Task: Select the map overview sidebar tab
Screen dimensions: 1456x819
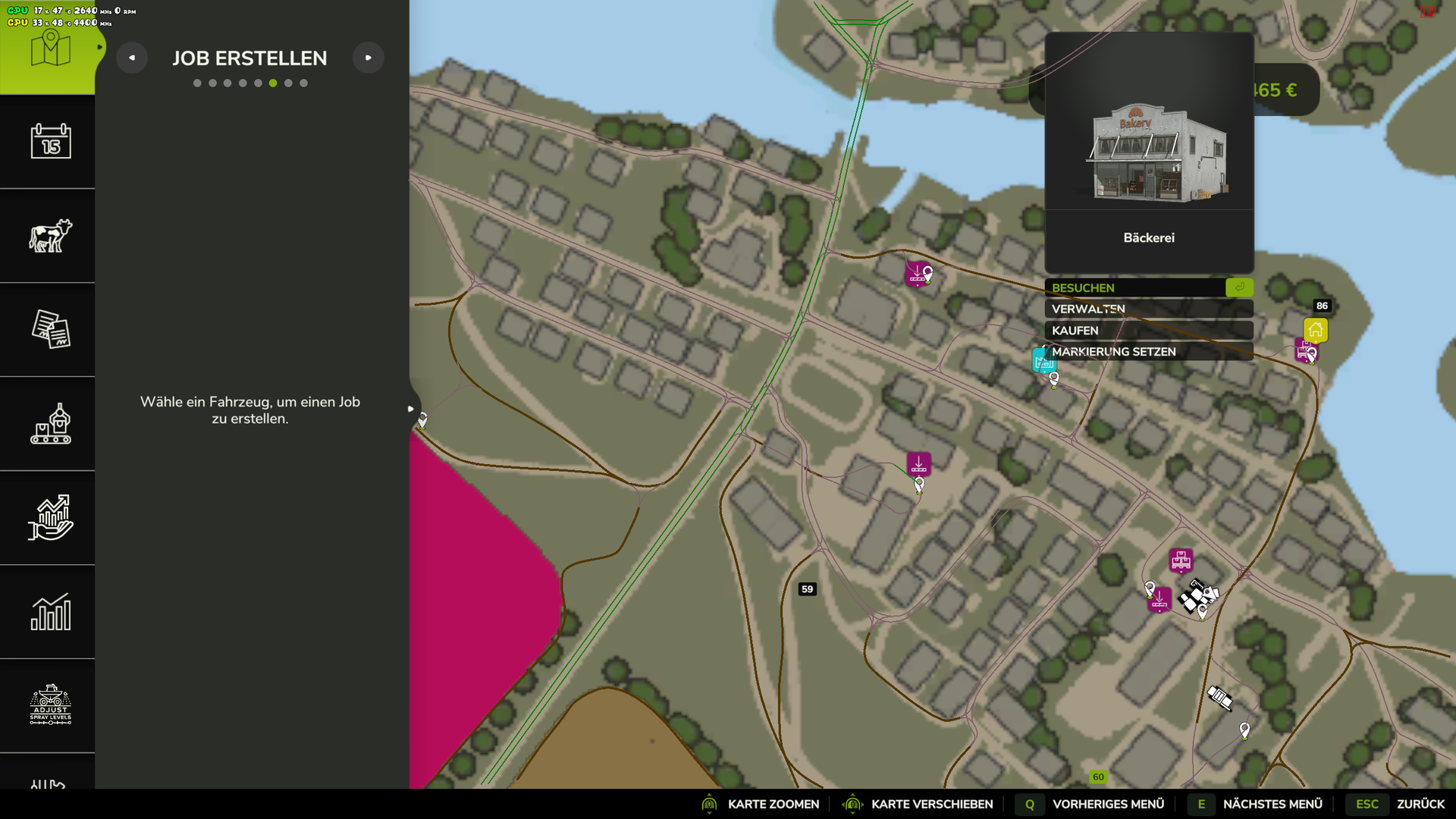Action: (x=50, y=48)
